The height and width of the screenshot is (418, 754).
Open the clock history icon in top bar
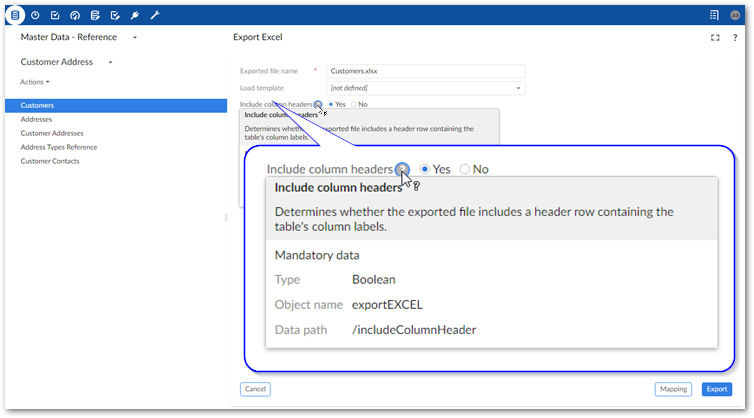click(35, 15)
